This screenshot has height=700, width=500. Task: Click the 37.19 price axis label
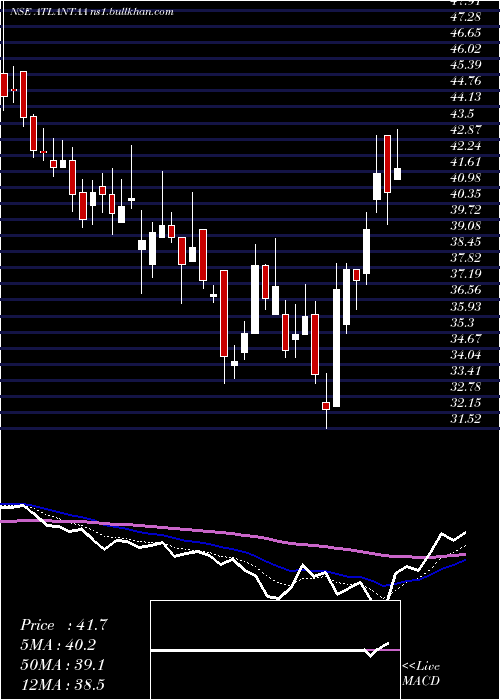tap(466, 274)
